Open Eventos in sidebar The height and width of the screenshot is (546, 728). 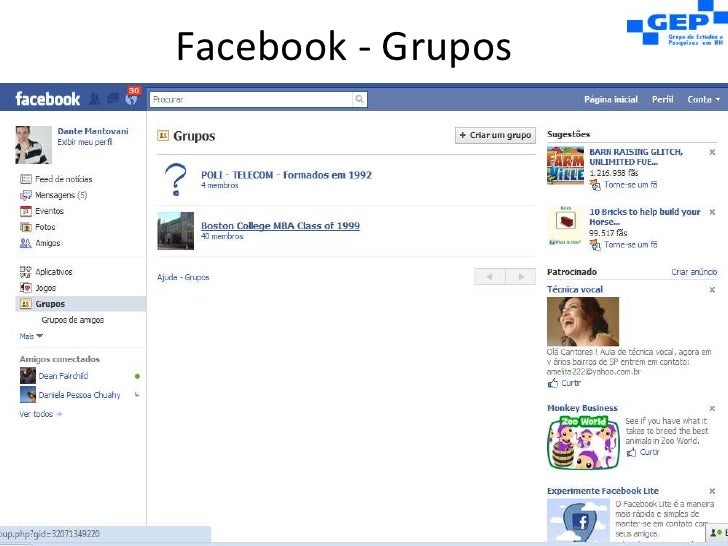click(49, 211)
